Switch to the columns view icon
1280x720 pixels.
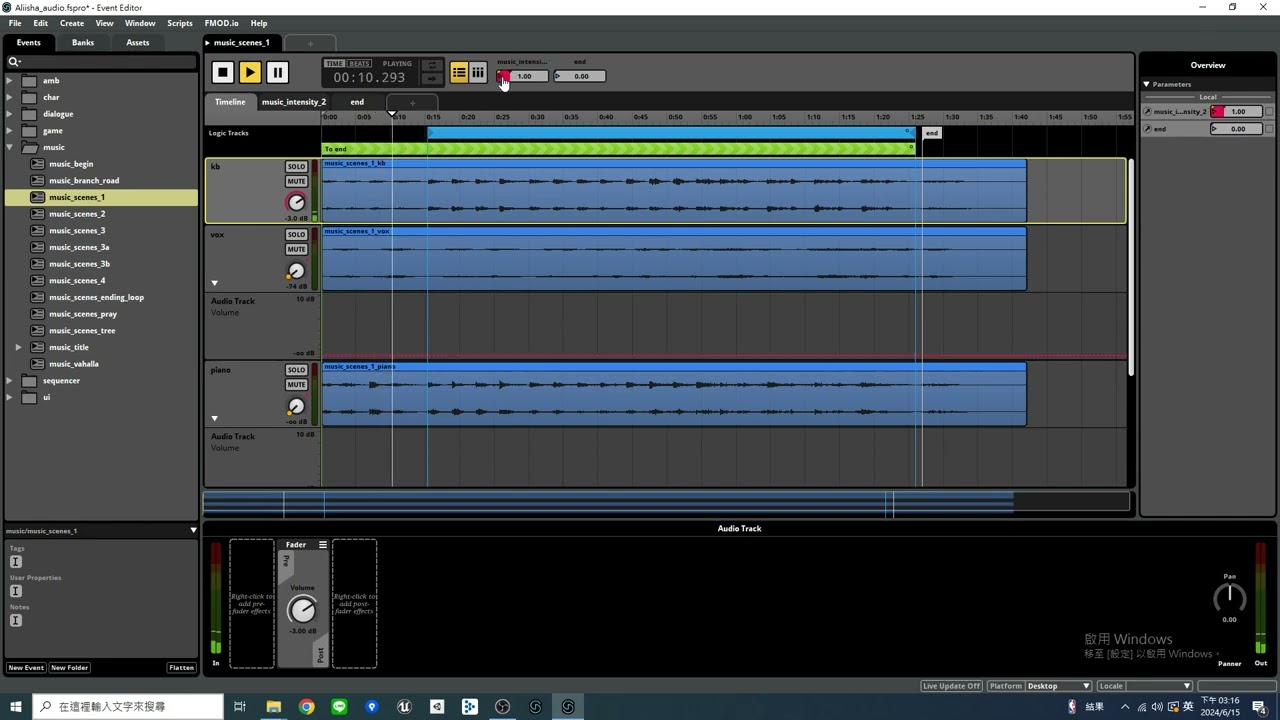478,72
